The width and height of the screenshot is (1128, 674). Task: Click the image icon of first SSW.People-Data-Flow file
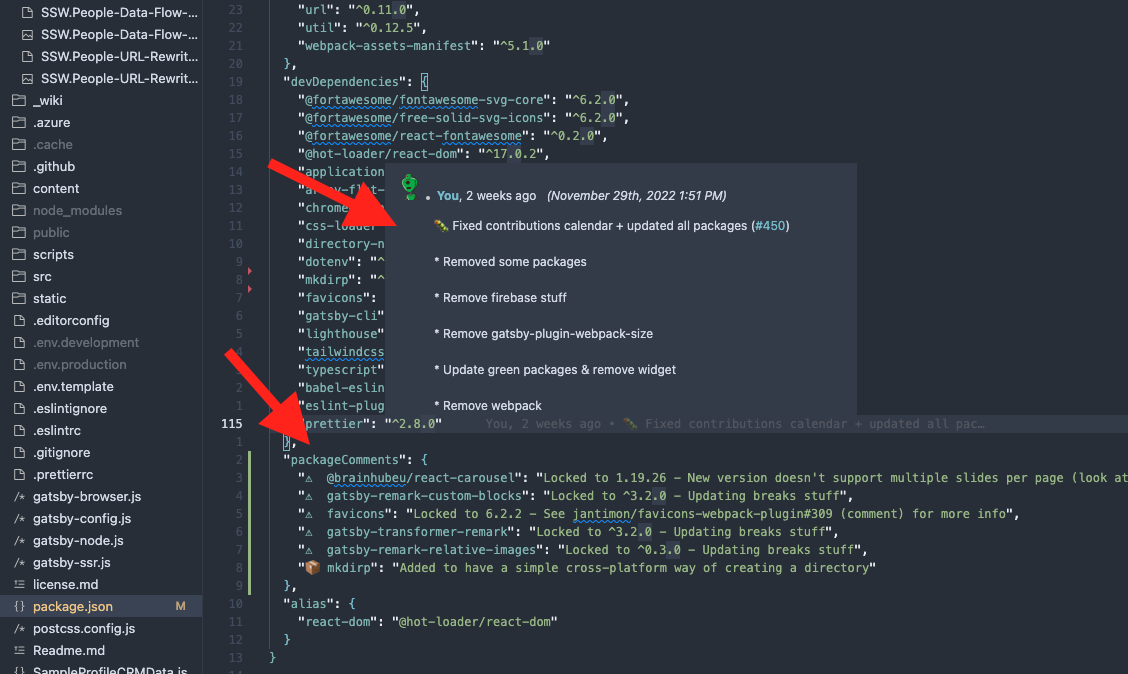27,12
